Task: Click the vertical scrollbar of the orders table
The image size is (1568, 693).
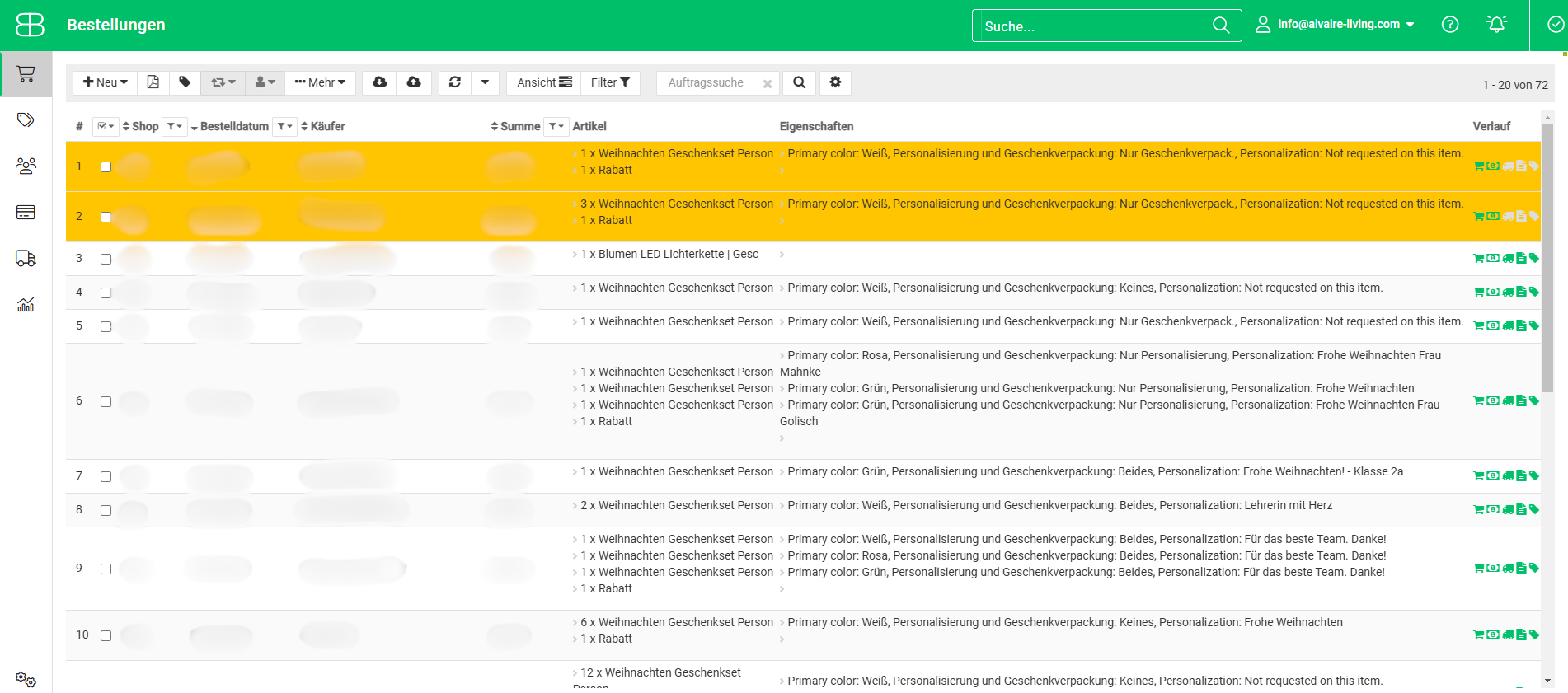Action: pos(1547,257)
